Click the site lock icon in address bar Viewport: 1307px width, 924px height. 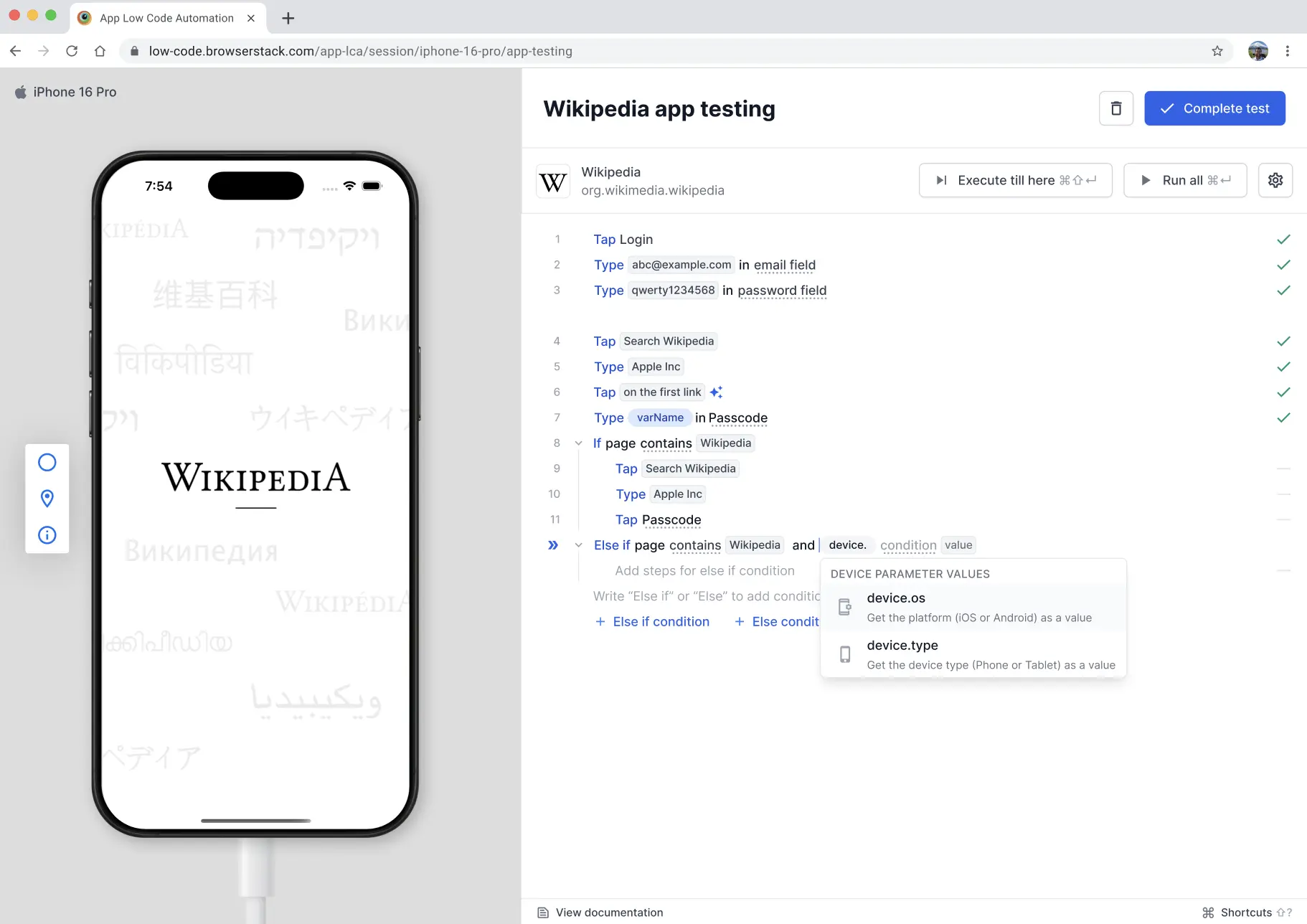coord(134,51)
